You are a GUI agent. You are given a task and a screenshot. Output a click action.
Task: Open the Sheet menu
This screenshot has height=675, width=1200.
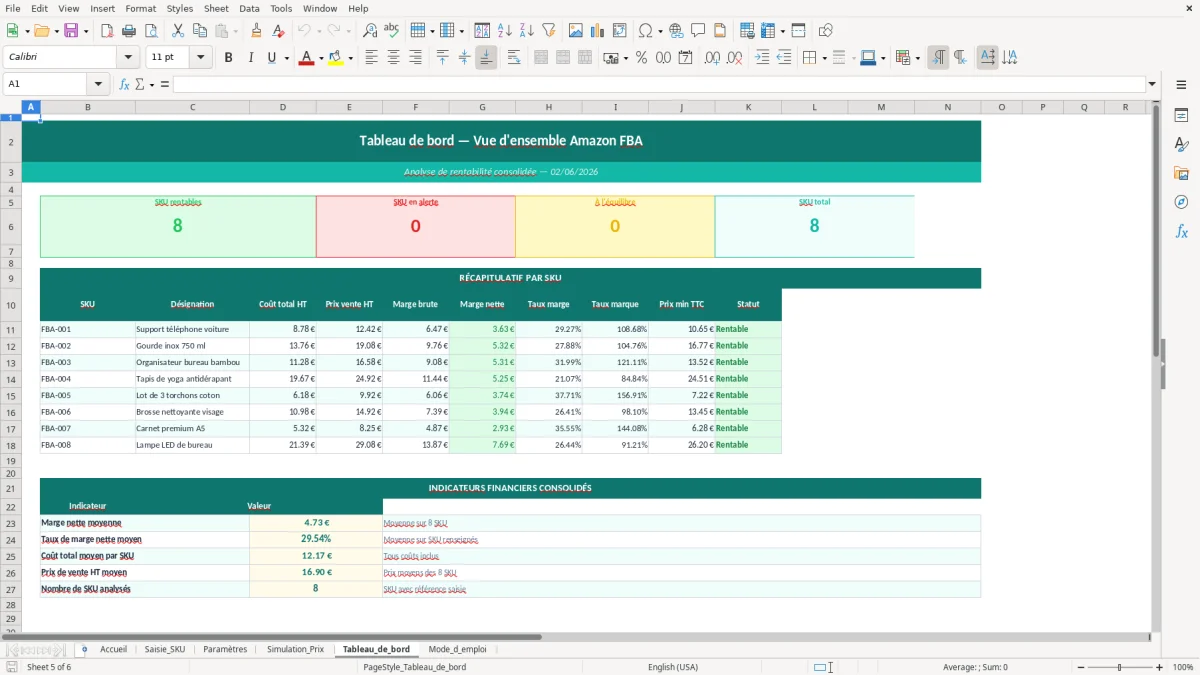216,8
